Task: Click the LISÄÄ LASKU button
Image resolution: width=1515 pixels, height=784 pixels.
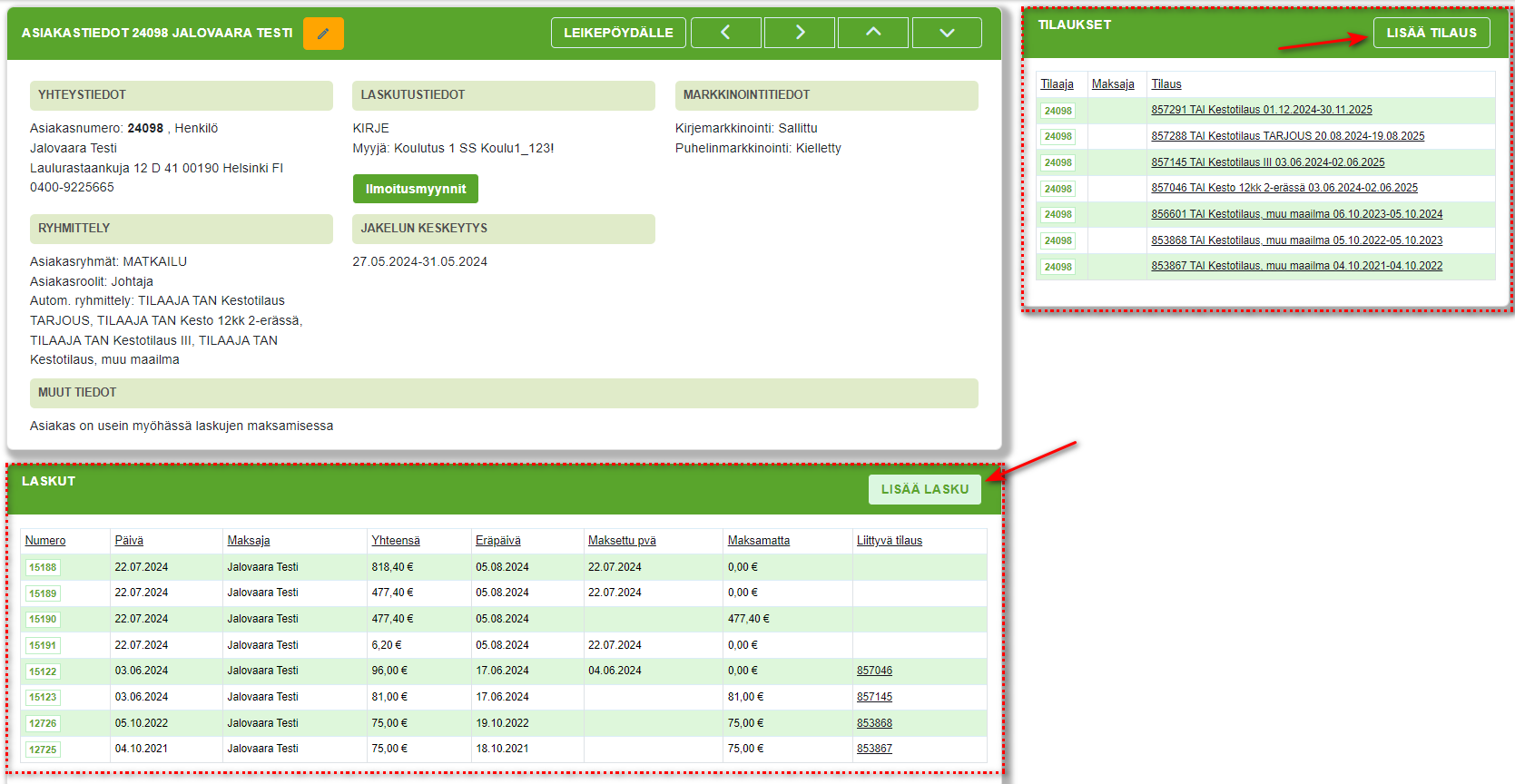Action: [x=925, y=489]
